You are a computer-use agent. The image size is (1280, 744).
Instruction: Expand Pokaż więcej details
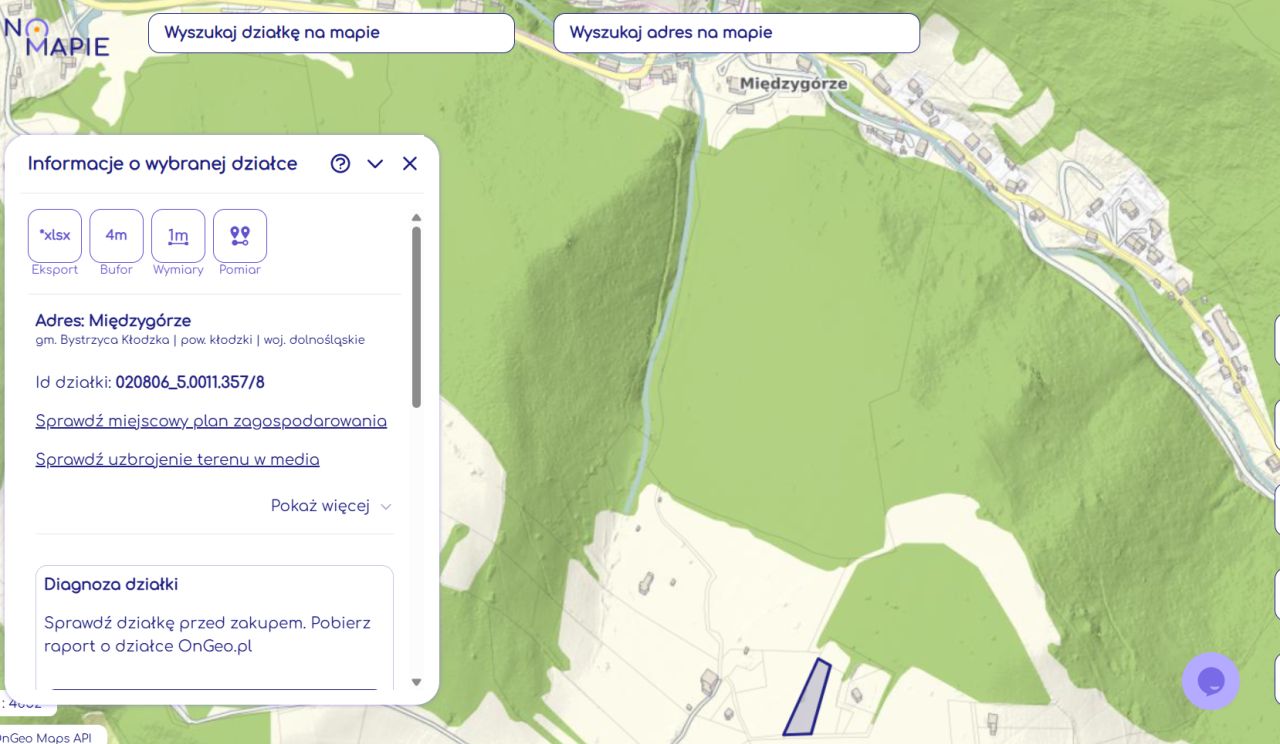click(331, 506)
